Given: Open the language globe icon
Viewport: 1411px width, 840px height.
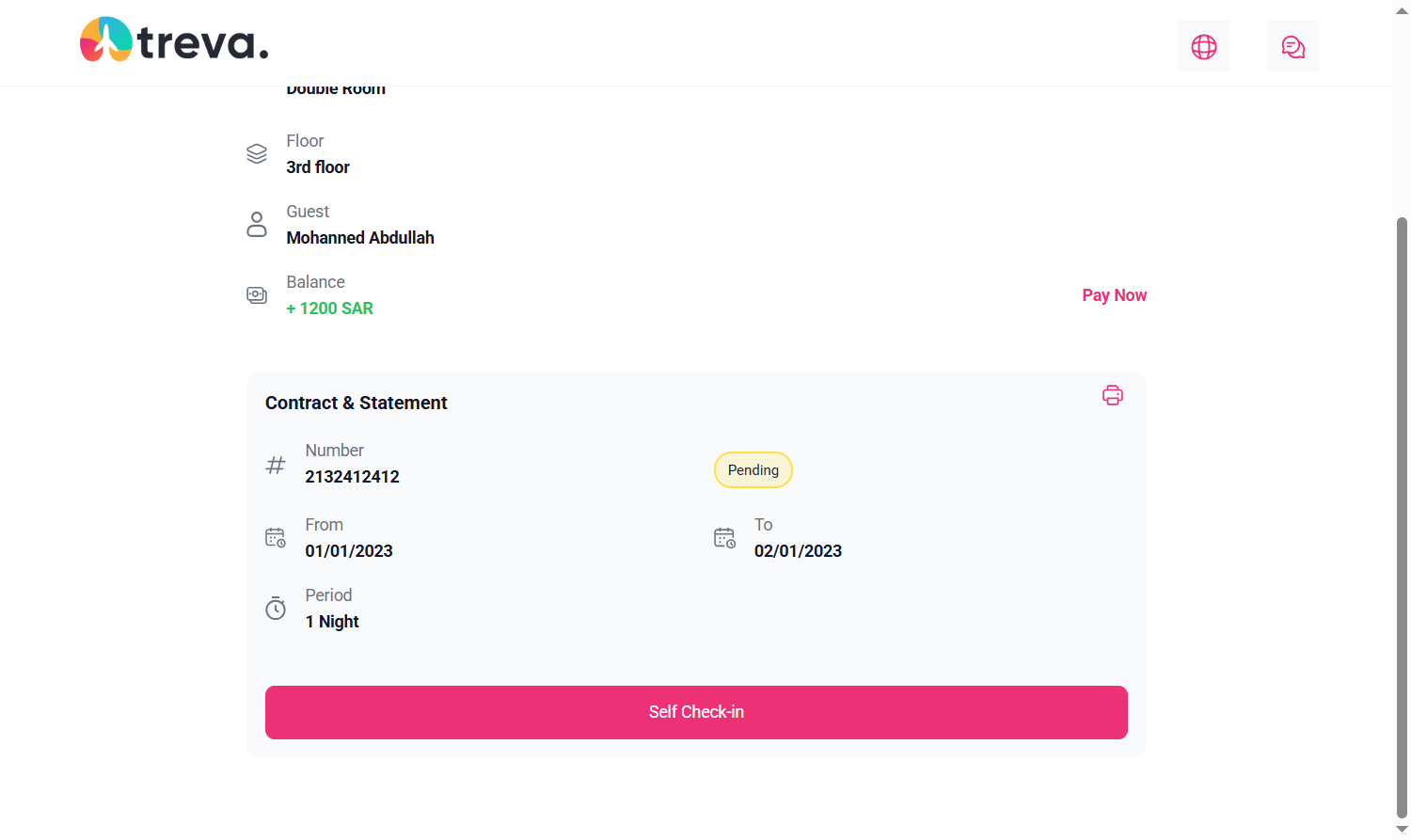Looking at the screenshot, I should [1203, 46].
